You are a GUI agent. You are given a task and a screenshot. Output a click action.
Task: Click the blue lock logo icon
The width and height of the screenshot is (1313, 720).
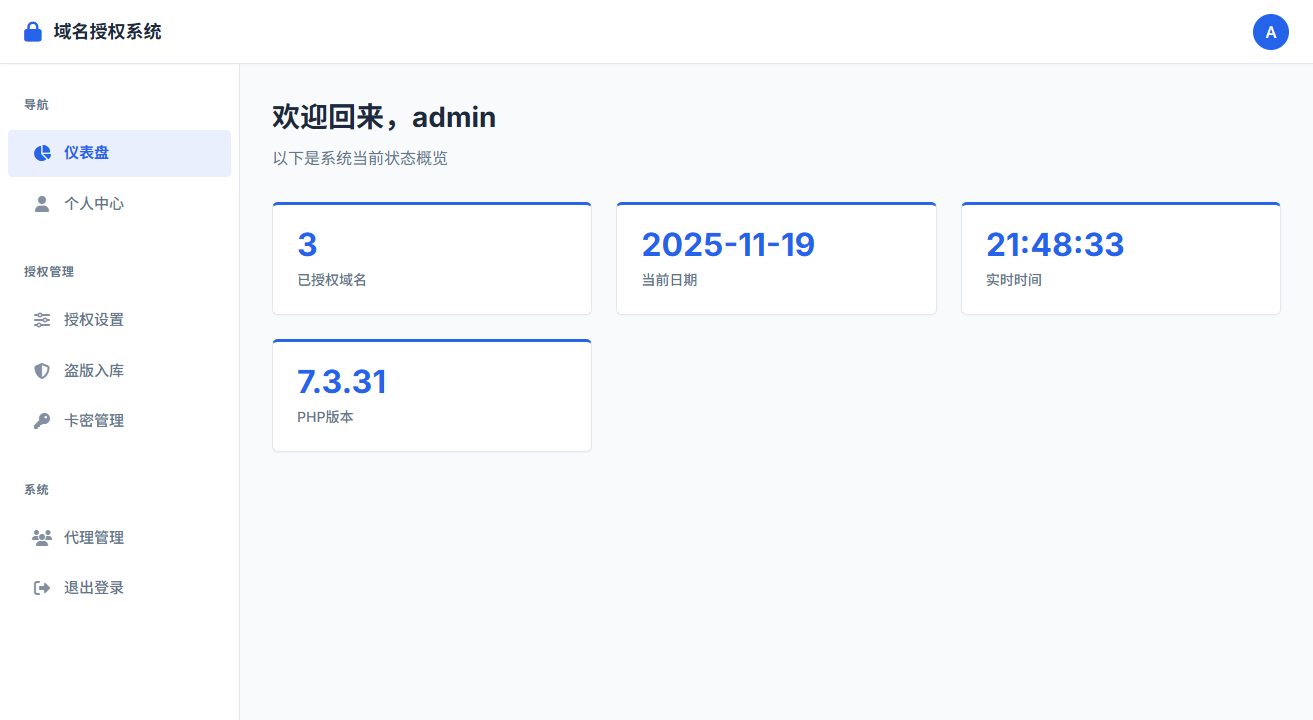[x=33, y=32]
